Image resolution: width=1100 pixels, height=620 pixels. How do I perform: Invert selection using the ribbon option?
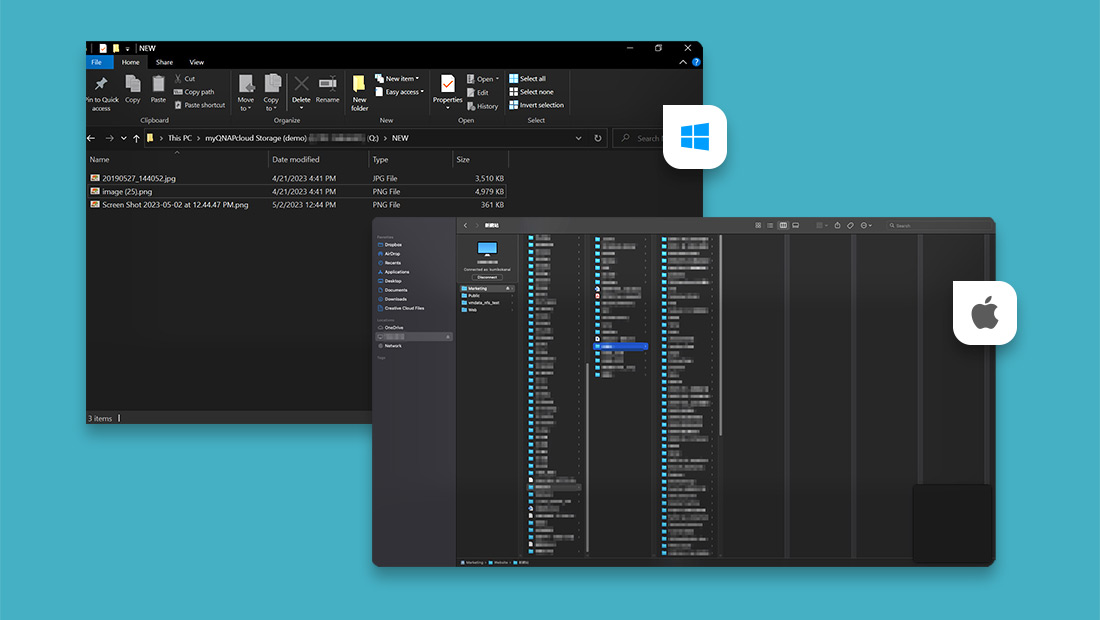pyautogui.click(x=540, y=105)
